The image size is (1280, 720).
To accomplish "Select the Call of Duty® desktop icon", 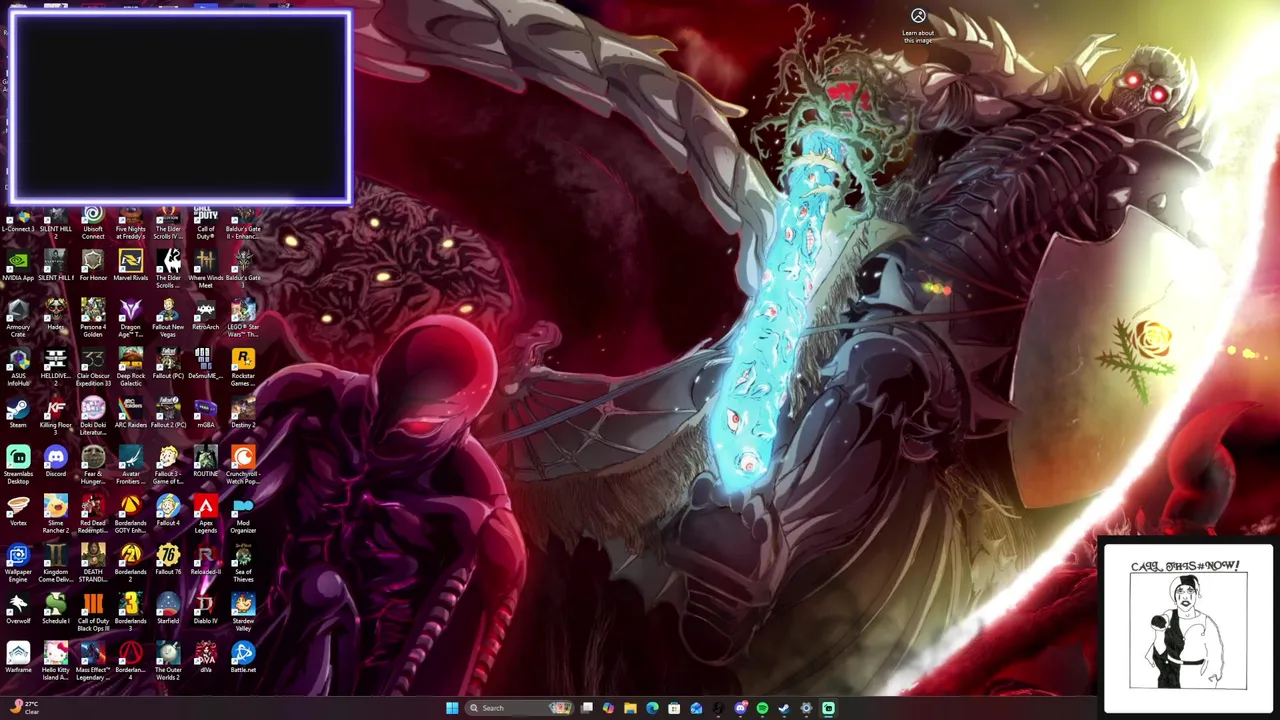I will click(x=205, y=224).
